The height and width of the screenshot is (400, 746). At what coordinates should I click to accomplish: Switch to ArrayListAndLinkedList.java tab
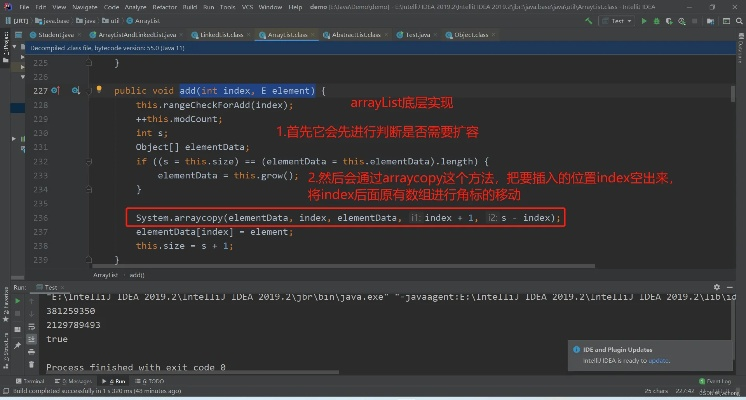[137, 35]
